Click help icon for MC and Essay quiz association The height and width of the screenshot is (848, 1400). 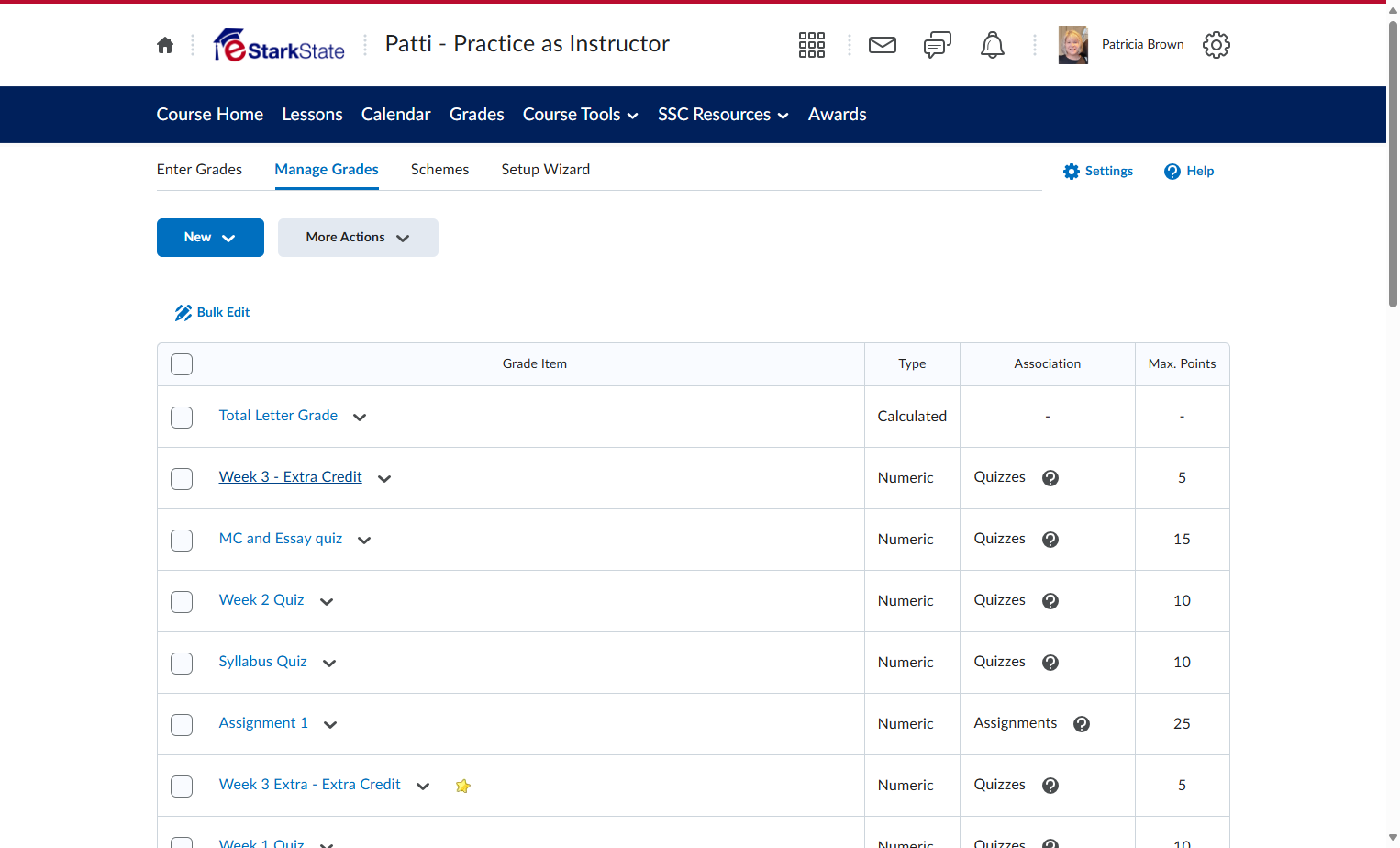1050,540
